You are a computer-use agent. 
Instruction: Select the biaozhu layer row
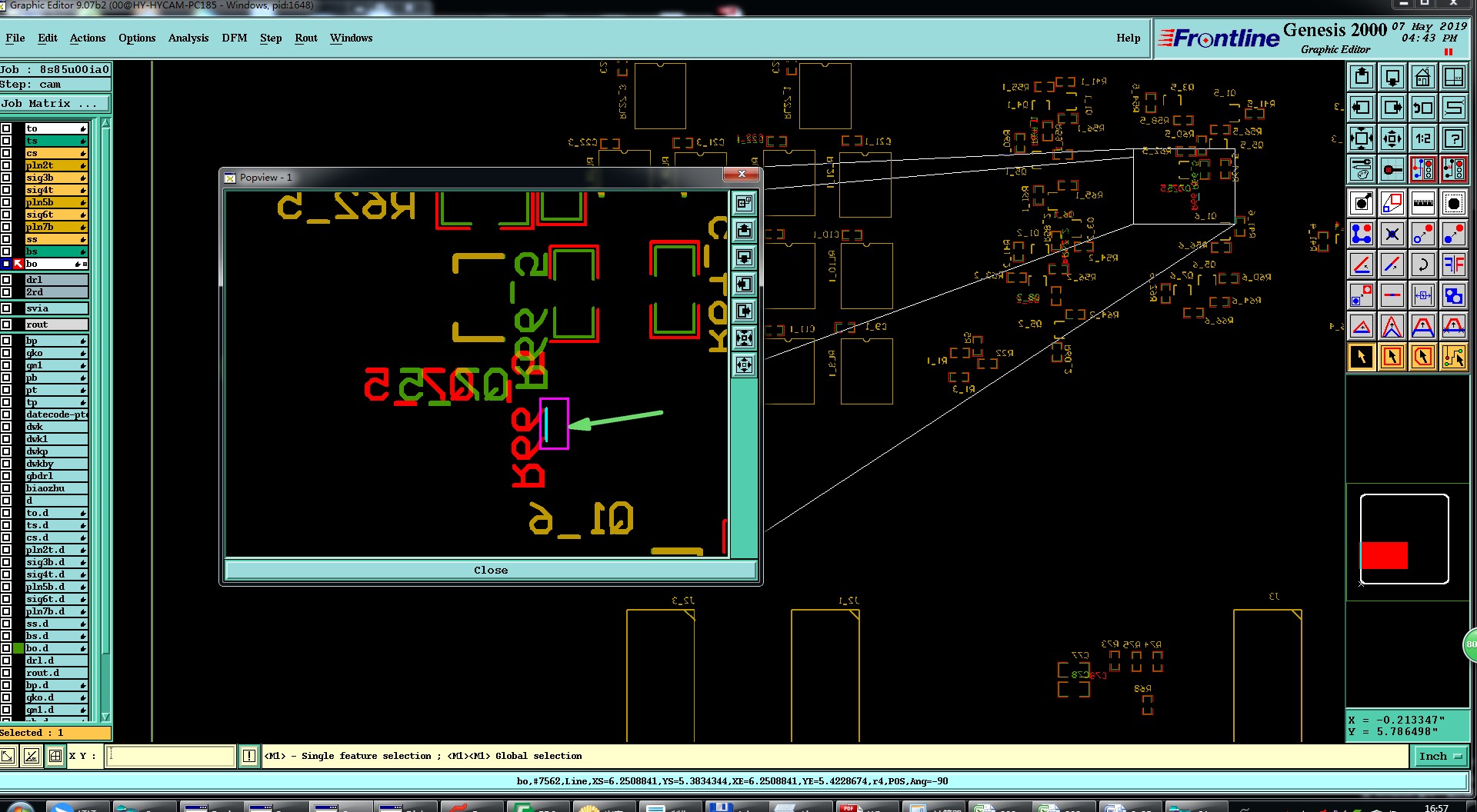pyautogui.click(x=56, y=488)
